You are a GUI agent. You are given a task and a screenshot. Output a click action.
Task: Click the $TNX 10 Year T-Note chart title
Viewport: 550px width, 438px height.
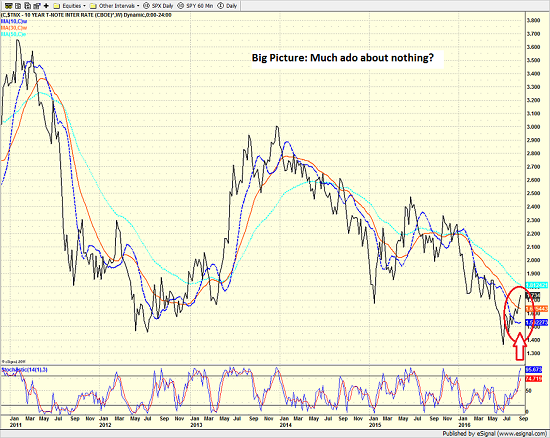[86, 15]
